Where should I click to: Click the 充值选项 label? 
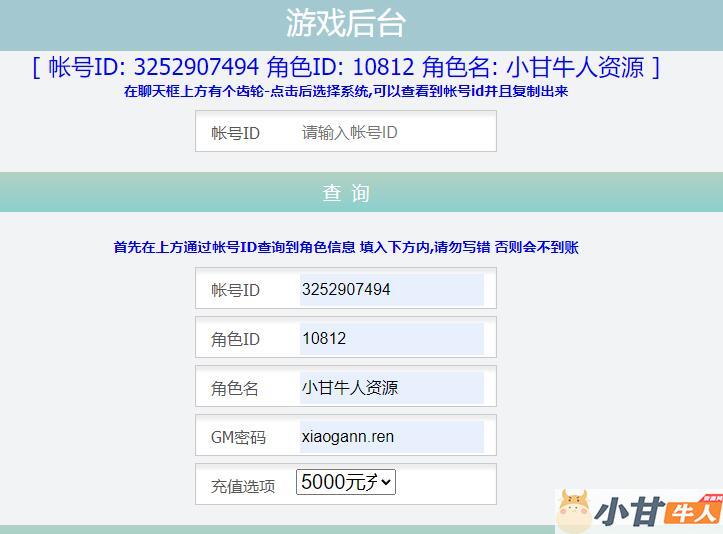243,486
